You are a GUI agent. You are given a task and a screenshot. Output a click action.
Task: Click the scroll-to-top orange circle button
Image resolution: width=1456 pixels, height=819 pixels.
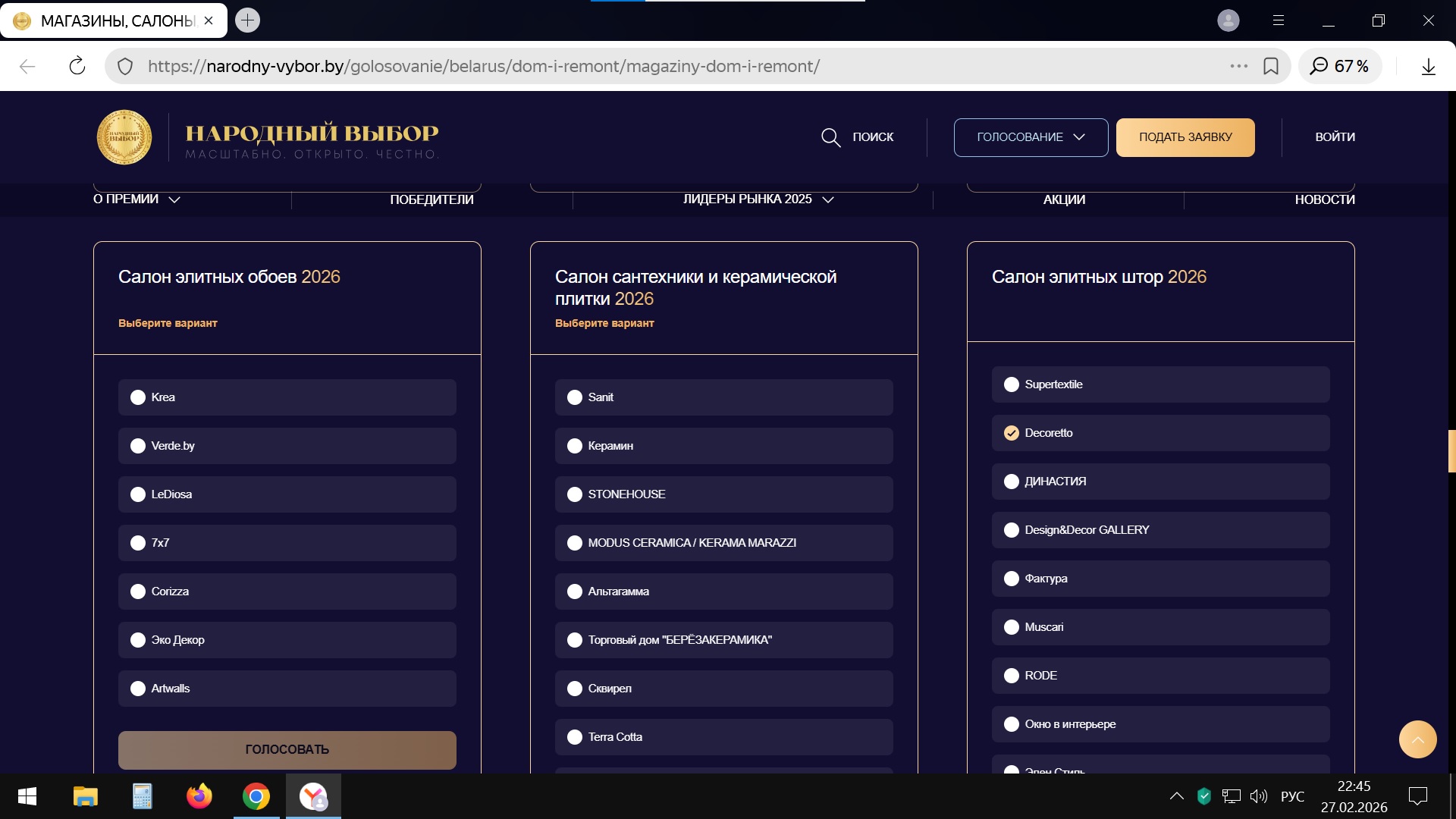pyautogui.click(x=1417, y=739)
